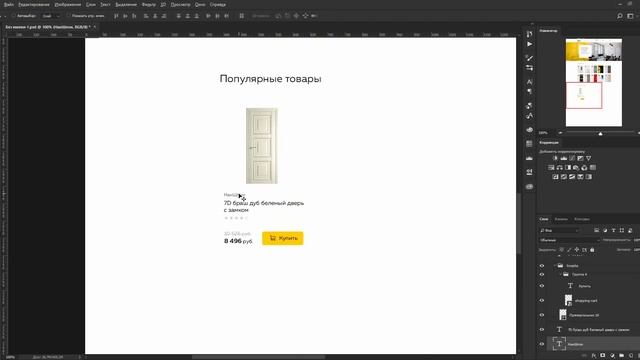Toggle visibility of top layer group
The image size is (640, 360).
pos(542,266)
